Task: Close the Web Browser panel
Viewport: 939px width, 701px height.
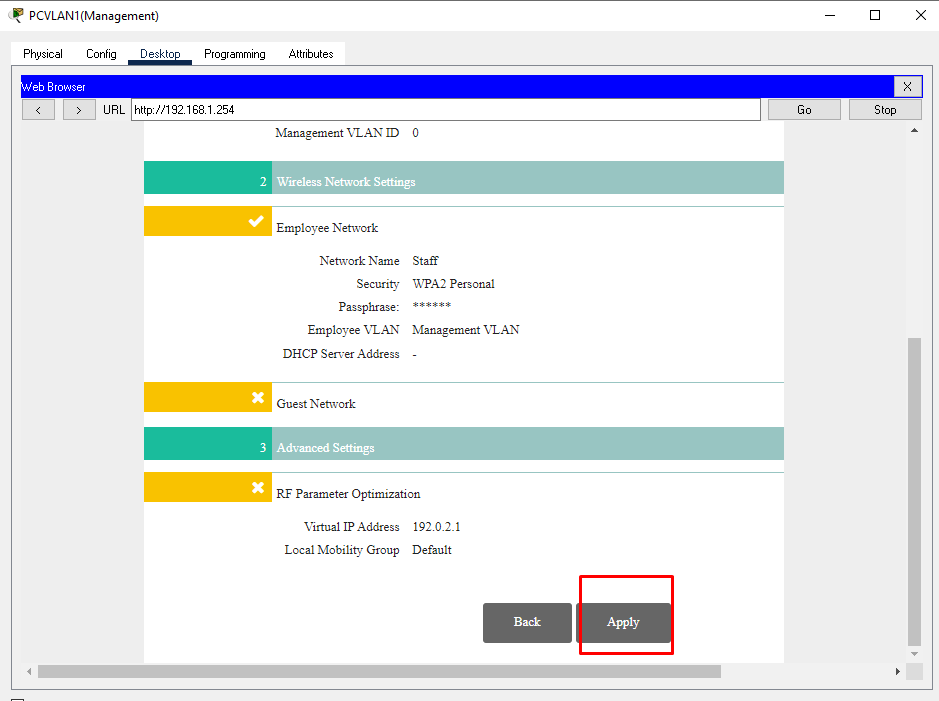Action: tap(907, 87)
